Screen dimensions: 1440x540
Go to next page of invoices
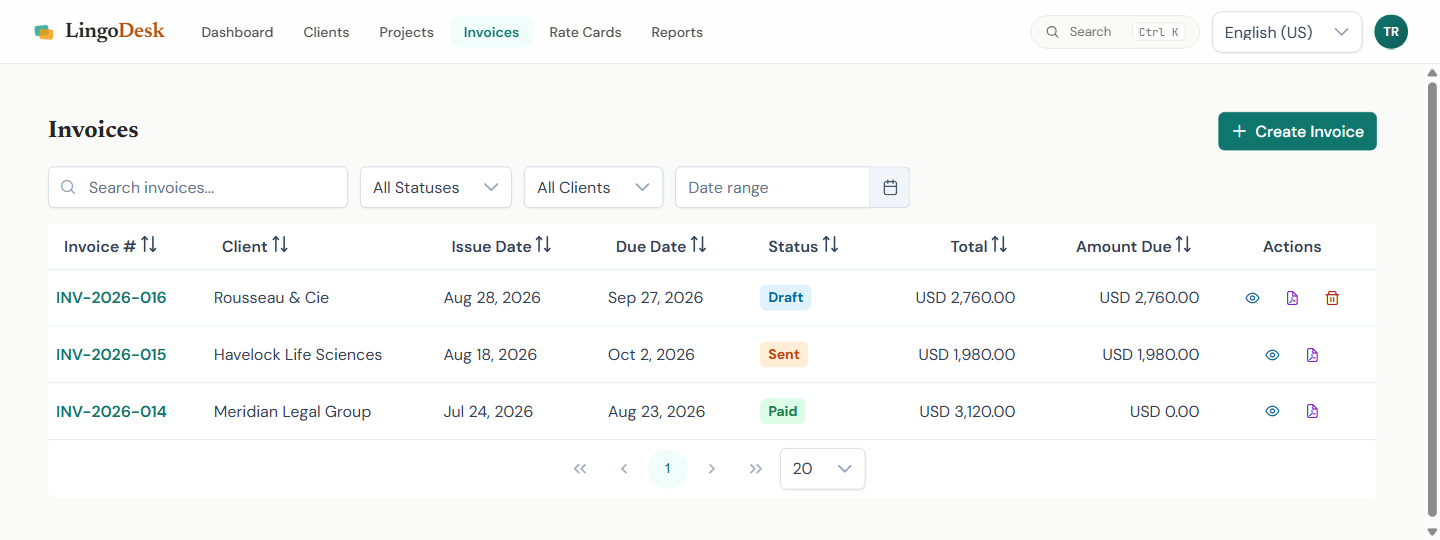[x=712, y=469]
